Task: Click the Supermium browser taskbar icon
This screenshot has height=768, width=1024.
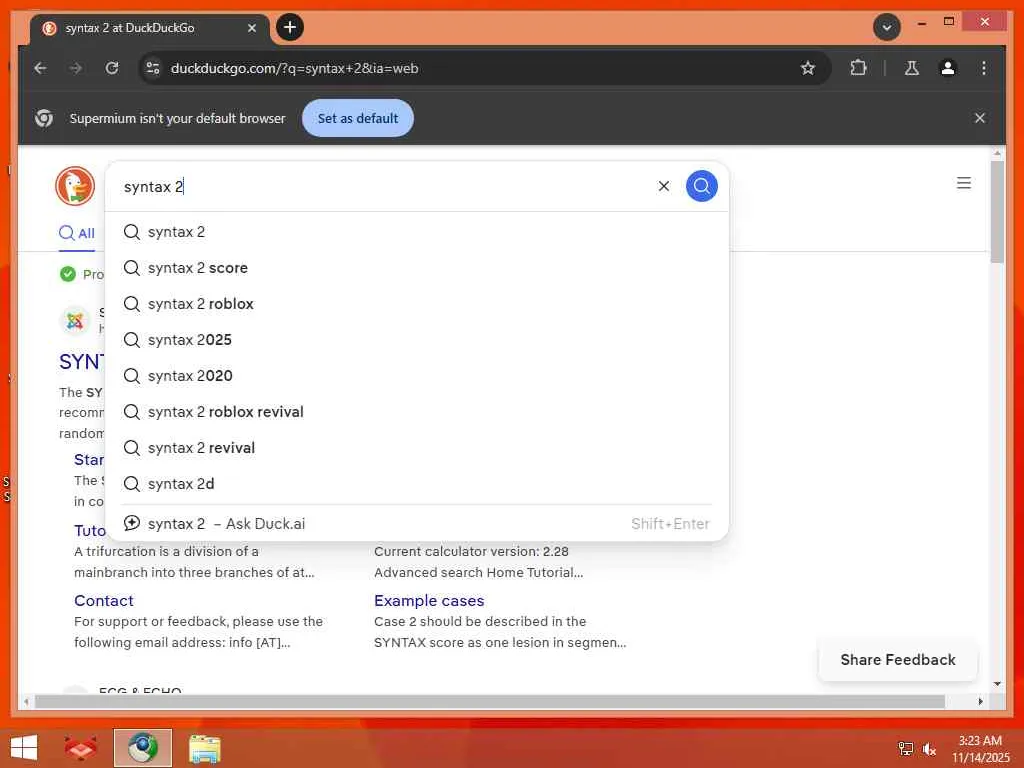Action: (x=142, y=748)
